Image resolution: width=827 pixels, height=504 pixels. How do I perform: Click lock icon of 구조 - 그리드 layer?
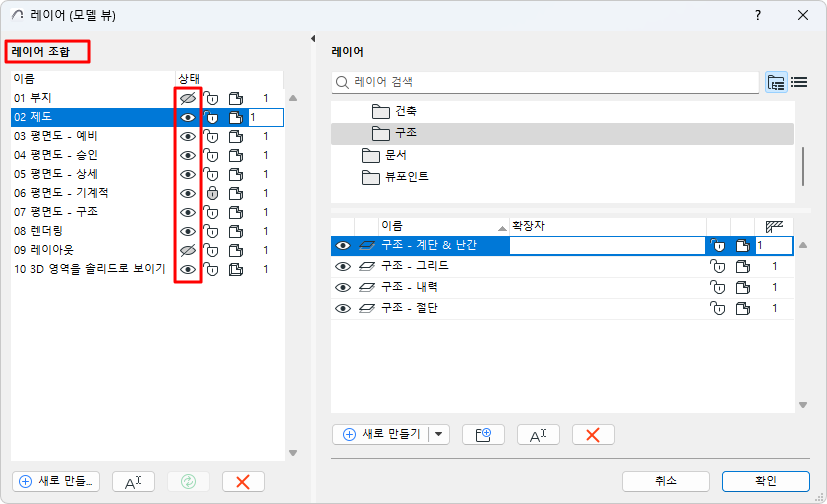pyautogui.click(x=717, y=266)
